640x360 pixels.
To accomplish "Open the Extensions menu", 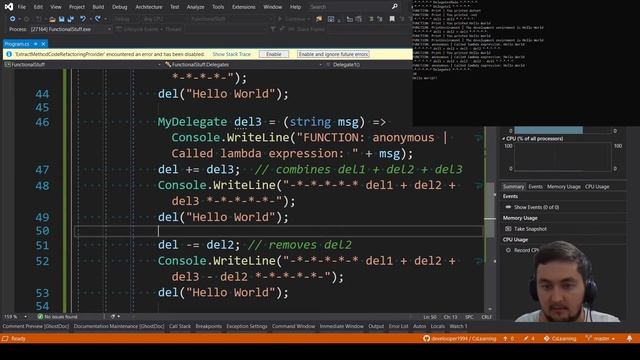I will [x=244, y=7].
